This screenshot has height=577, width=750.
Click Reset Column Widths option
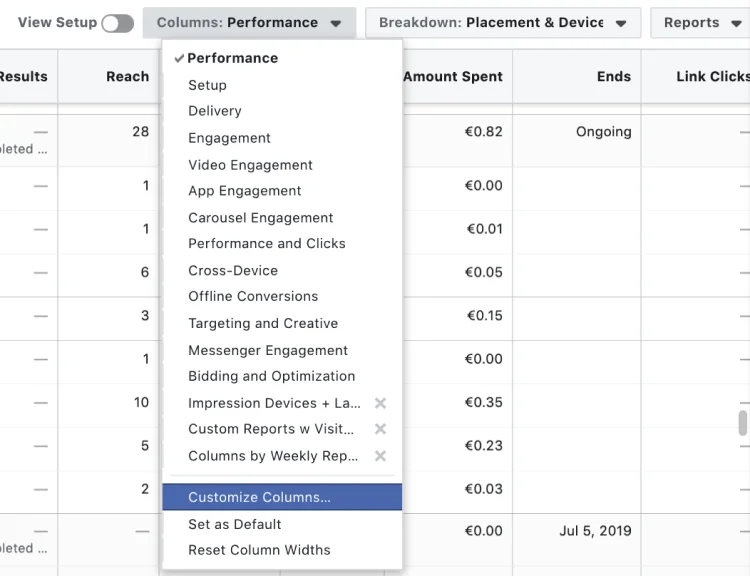click(259, 550)
